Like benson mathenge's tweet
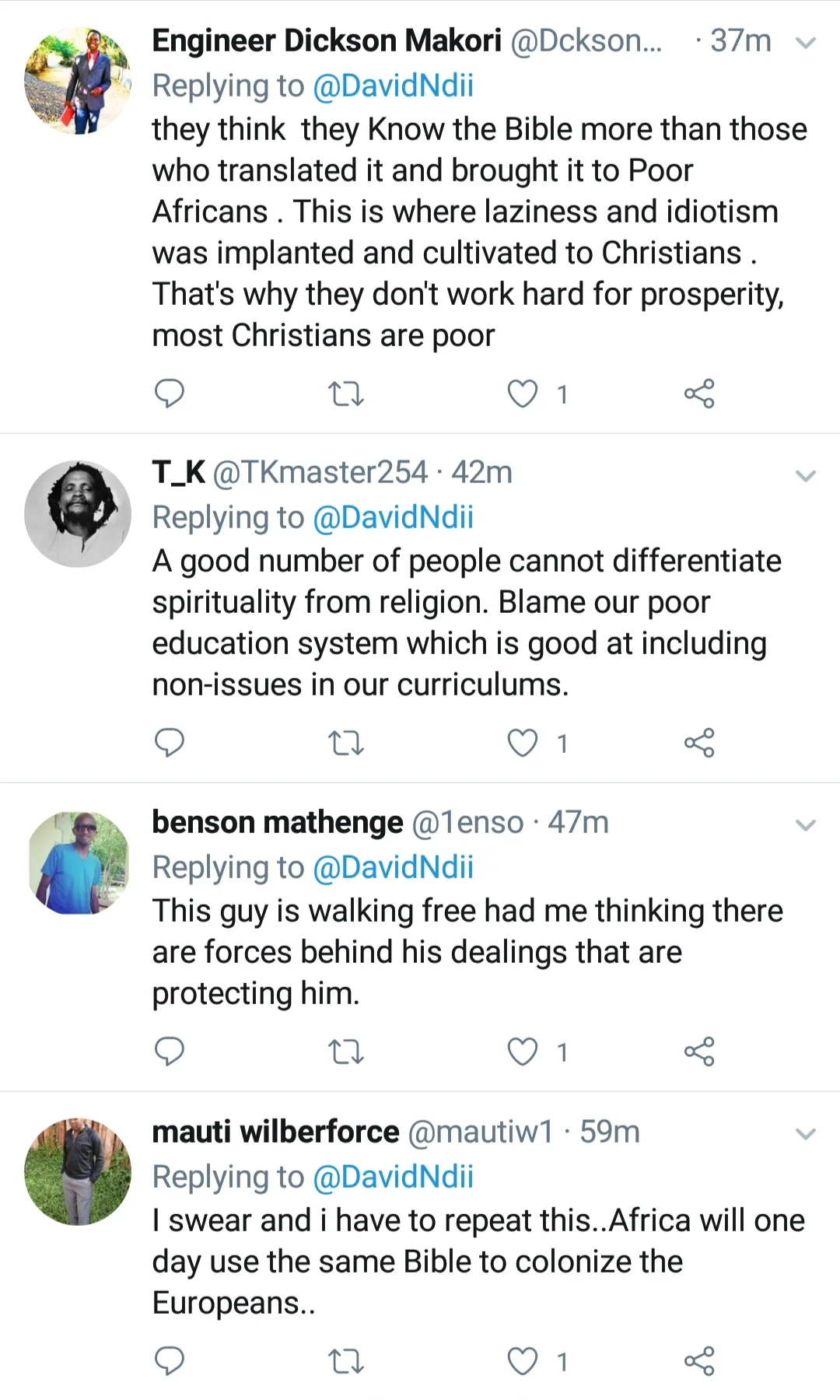Viewport: 840px width, 1400px height. (523, 1052)
